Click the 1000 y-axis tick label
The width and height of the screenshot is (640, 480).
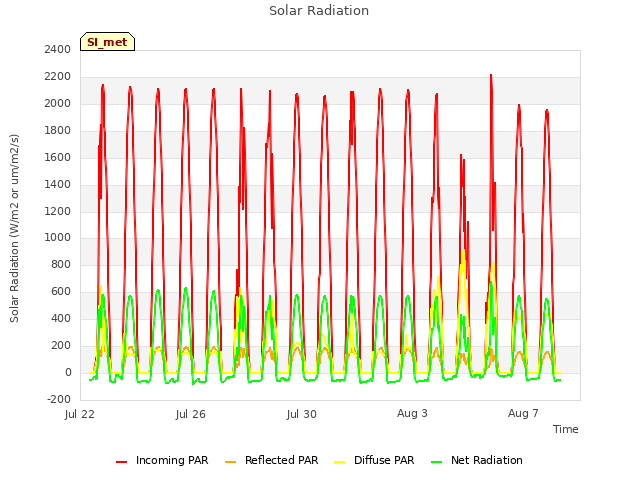point(58,238)
